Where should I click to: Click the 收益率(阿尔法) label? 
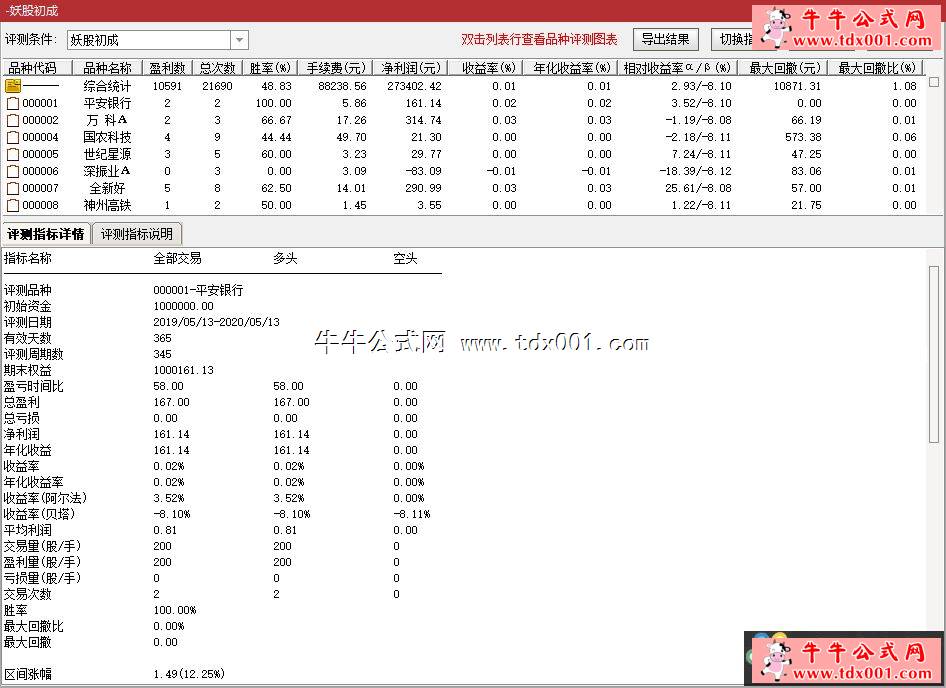[45, 498]
